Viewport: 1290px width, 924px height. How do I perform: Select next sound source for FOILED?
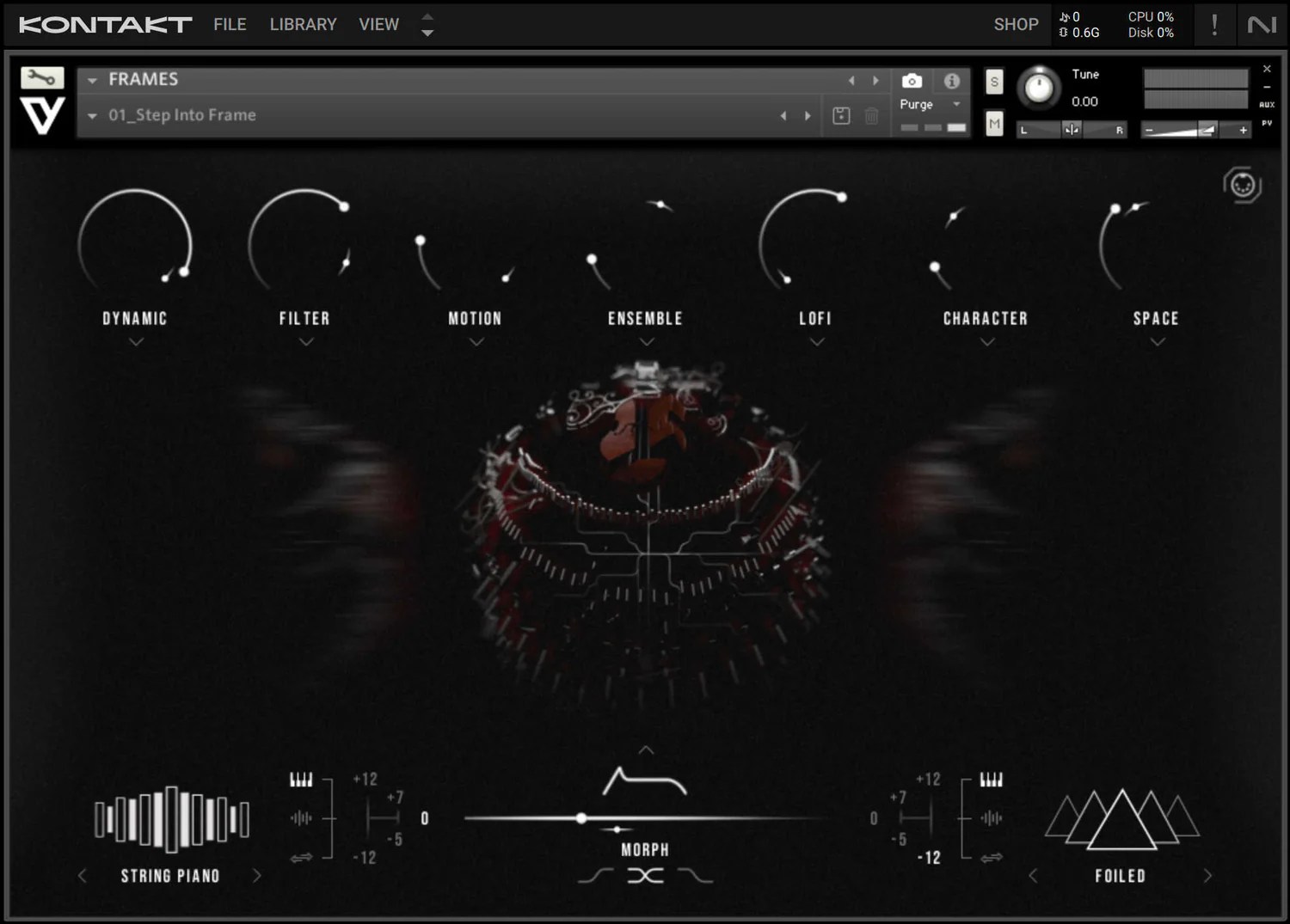(x=1209, y=875)
